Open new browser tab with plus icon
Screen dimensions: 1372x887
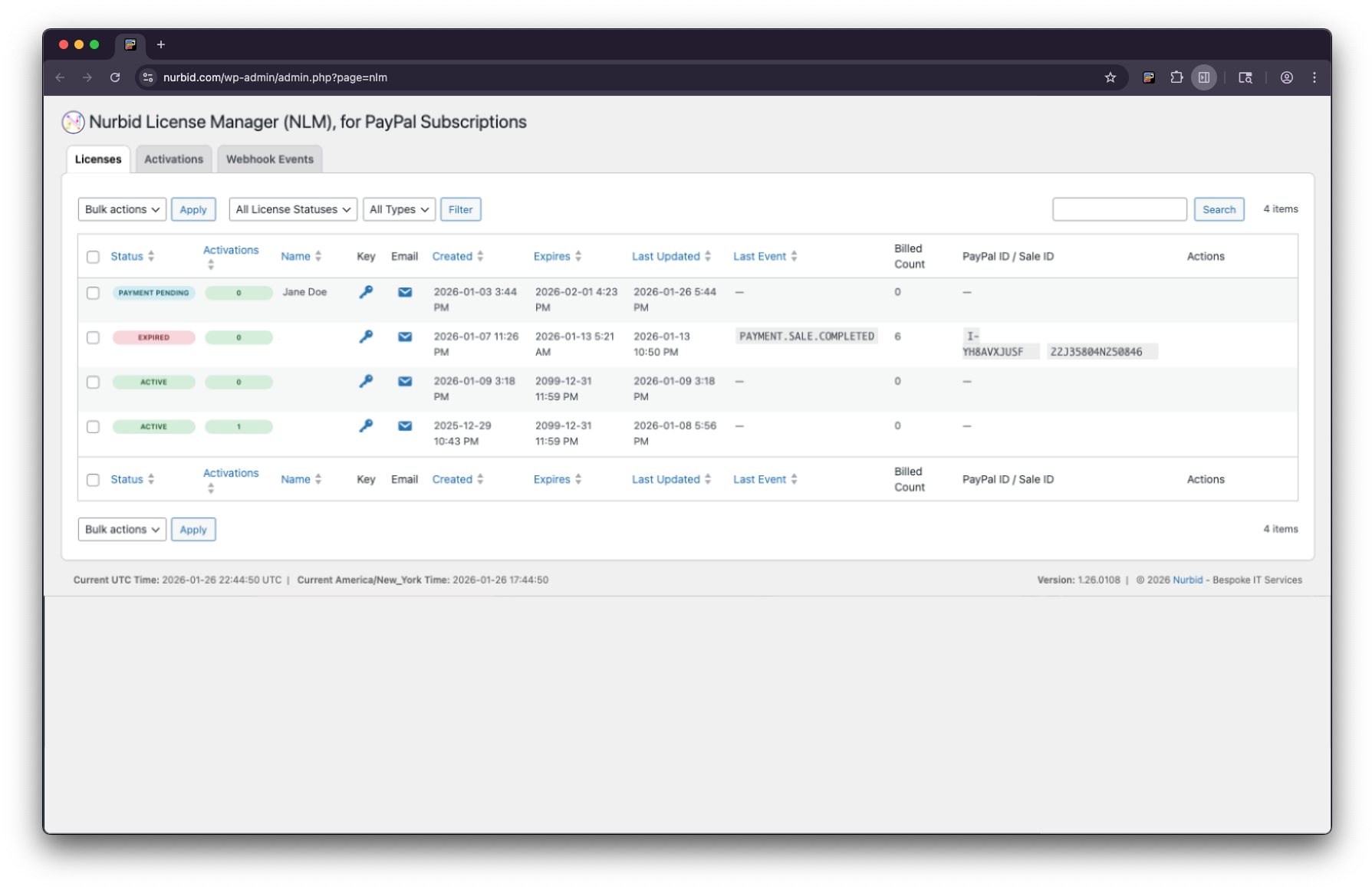161,44
